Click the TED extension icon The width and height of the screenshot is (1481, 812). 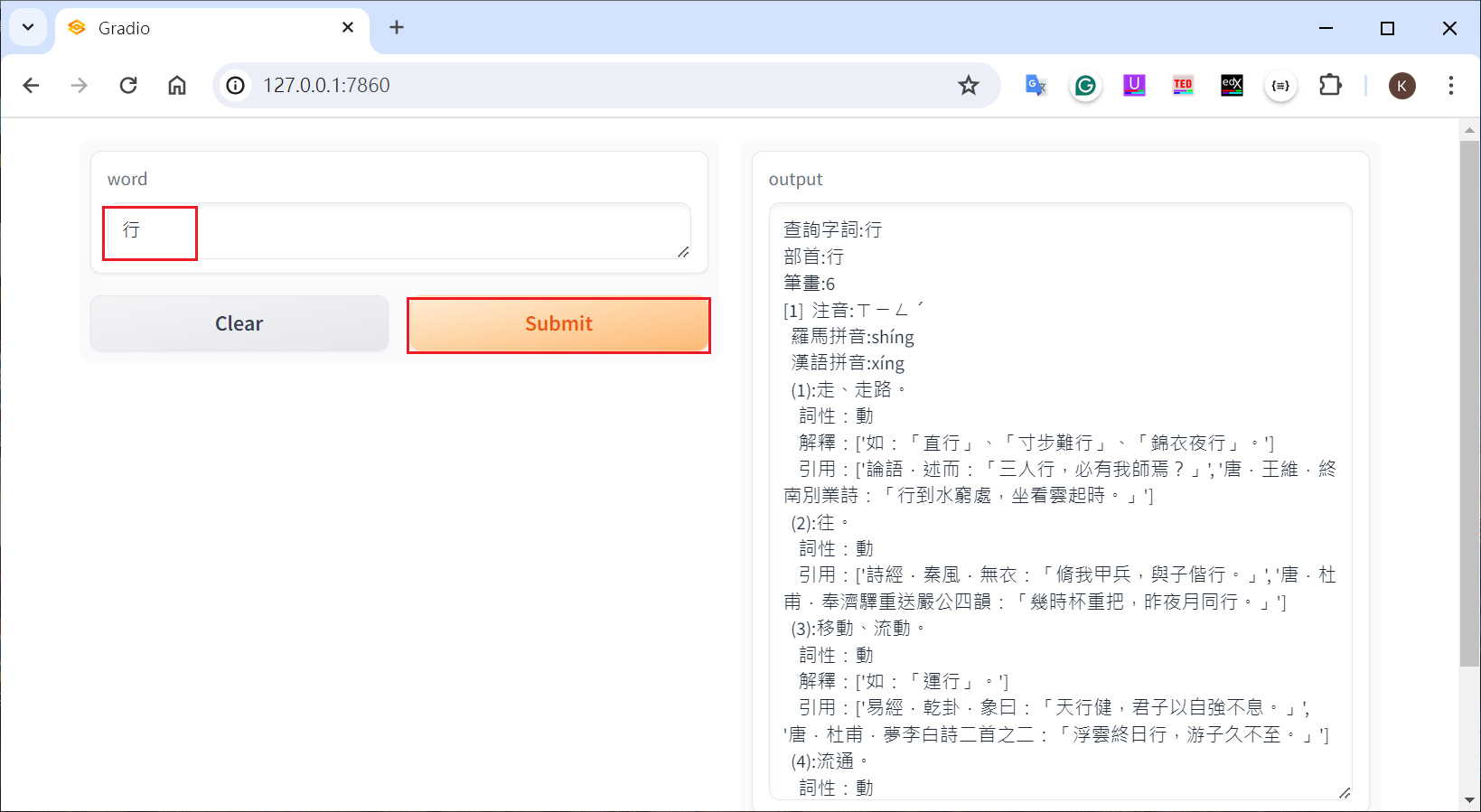(x=1183, y=85)
